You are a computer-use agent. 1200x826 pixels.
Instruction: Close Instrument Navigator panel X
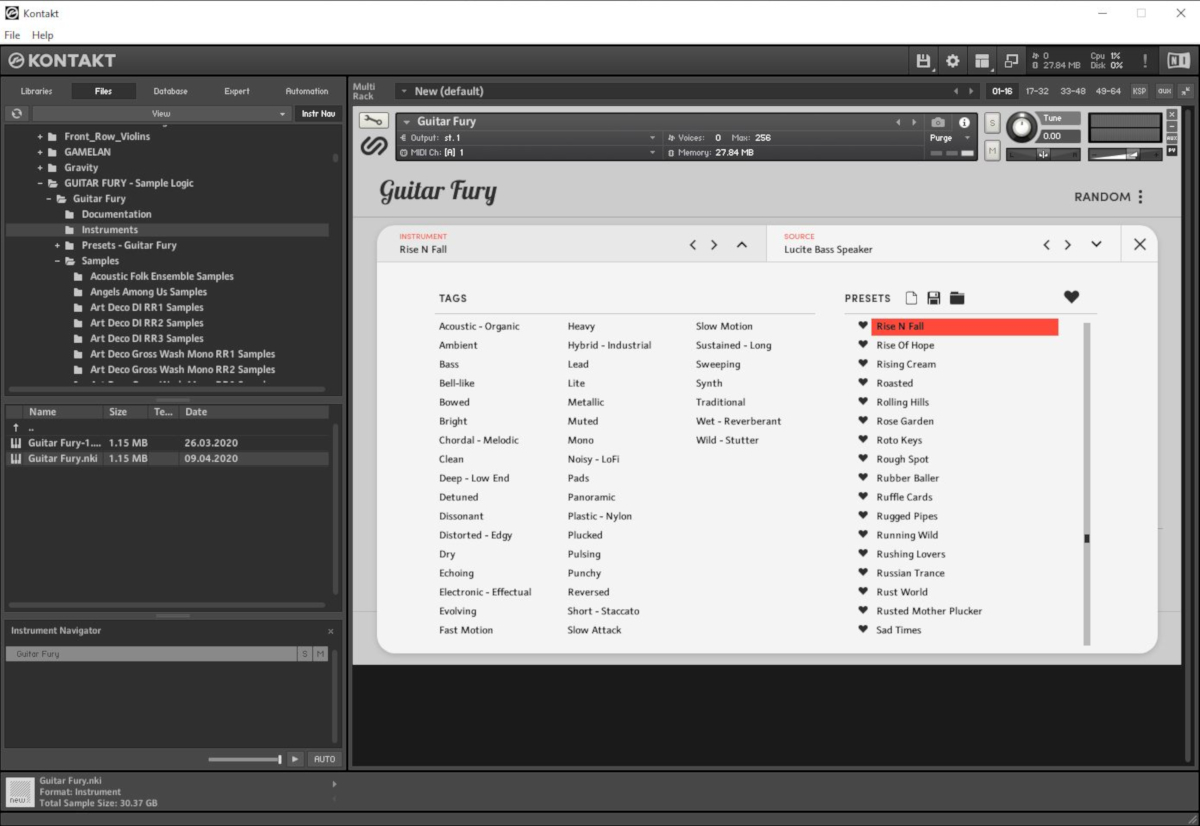point(331,631)
